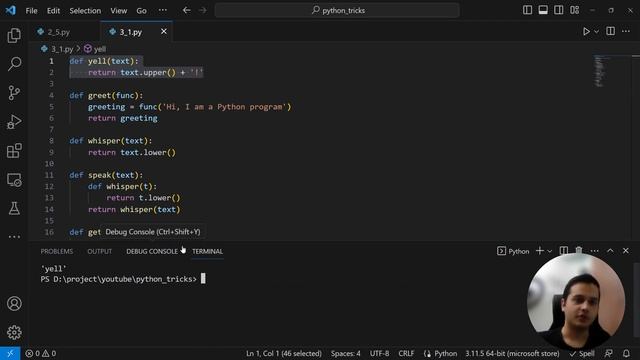
Task: Create a new terminal with plus icon
Action: 540,251
